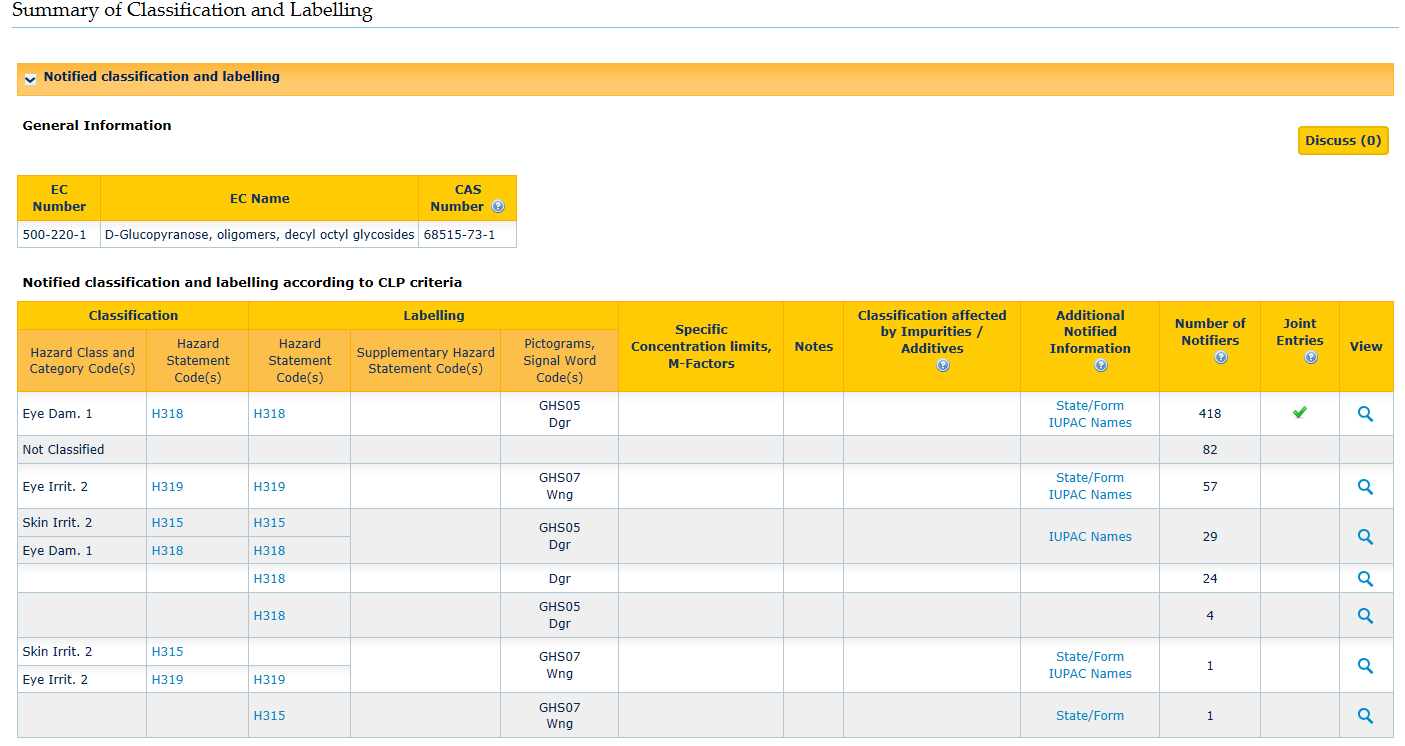
Task: Open H319 labelling code in 57 notifiers row
Action: (x=270, y=487)
